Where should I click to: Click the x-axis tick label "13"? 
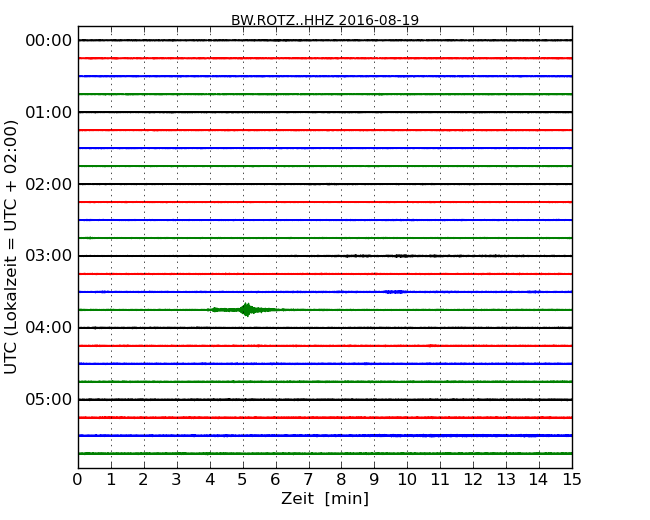pos(506,480)
